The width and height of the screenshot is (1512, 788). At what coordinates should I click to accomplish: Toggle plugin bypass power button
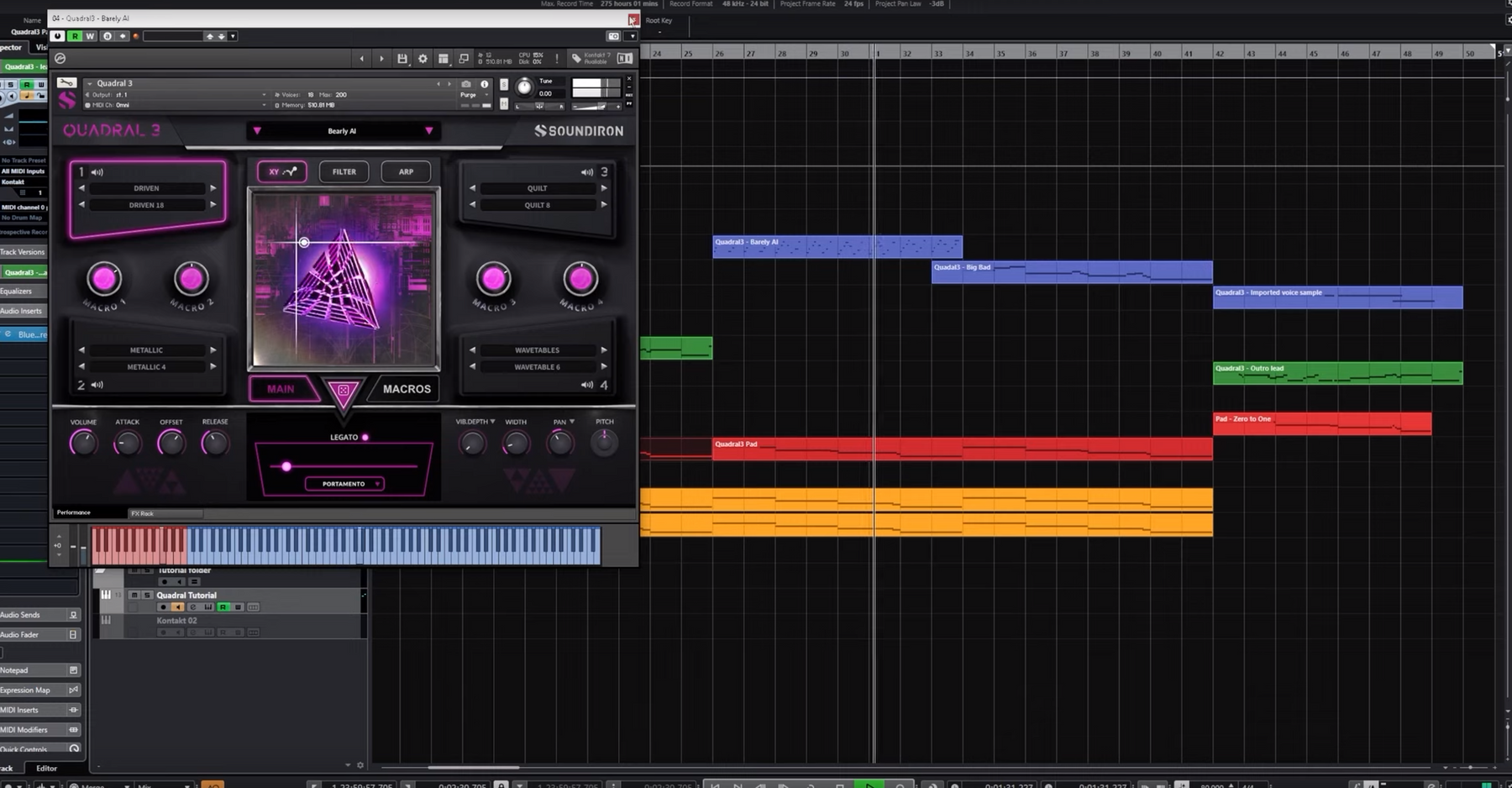coord(57,36)
